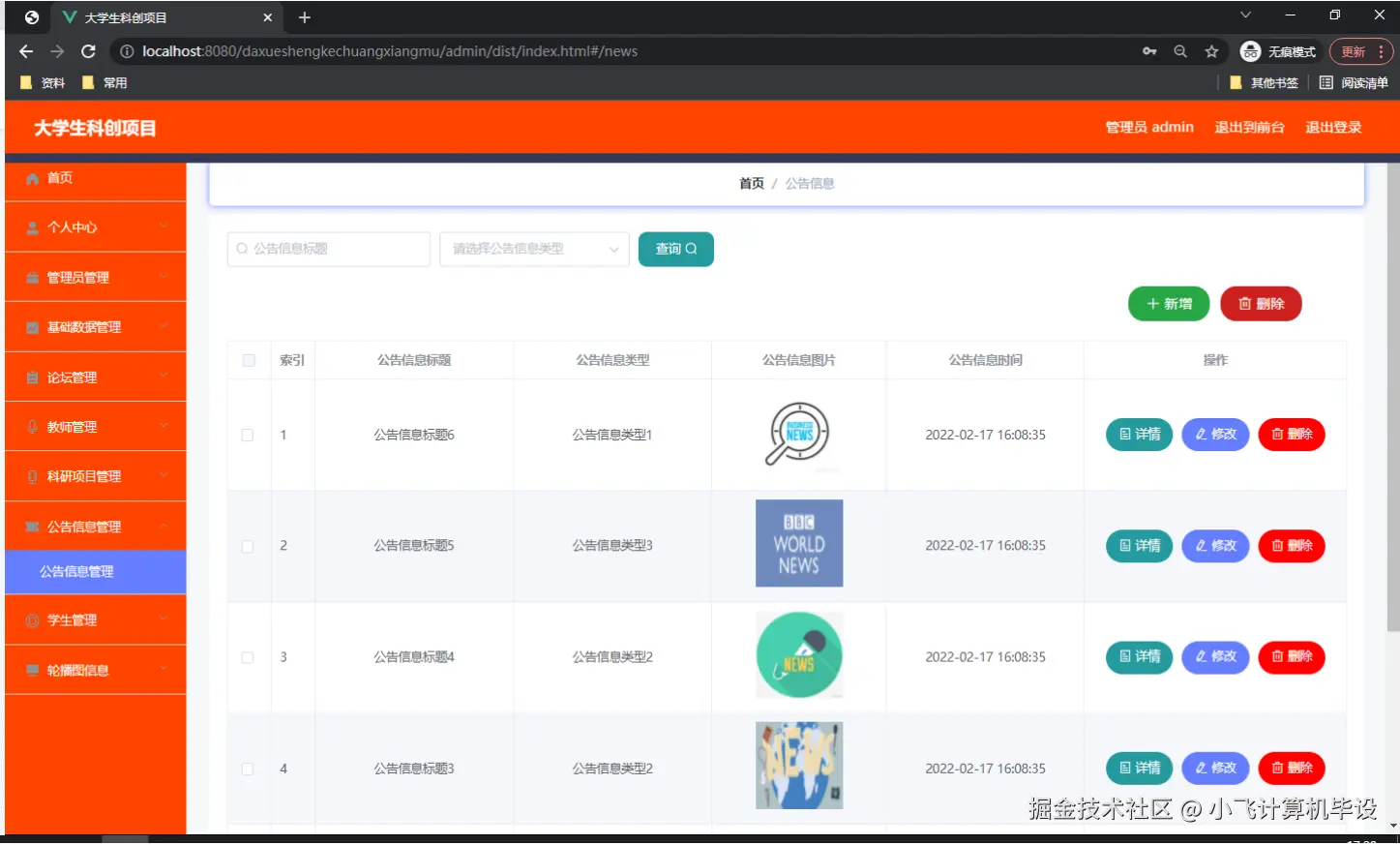
Task: Reload the page with refresh icon
Action: click(88, 51)
